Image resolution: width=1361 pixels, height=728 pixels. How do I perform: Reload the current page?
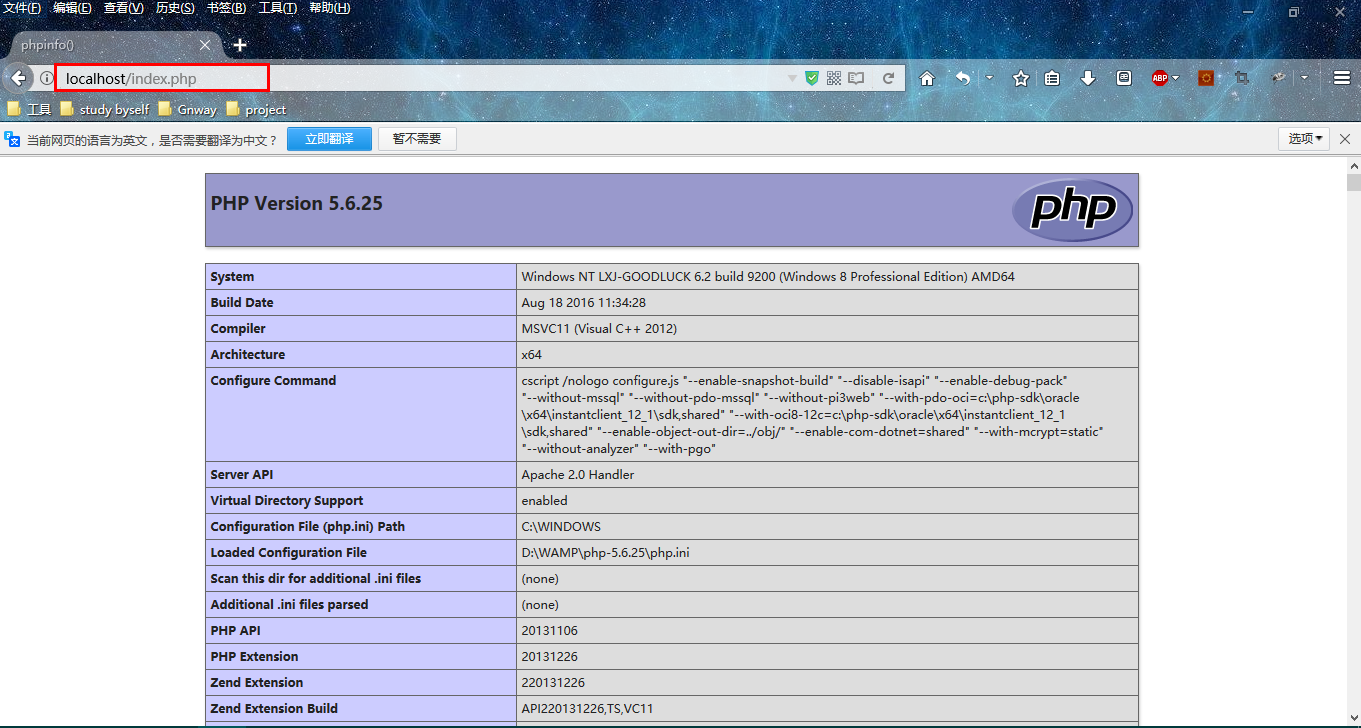coord(888,77)
